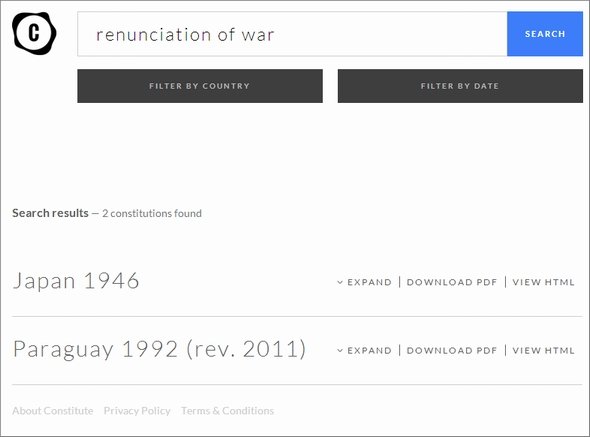Open the About Constitute footer link
The width and height of the screenshot is (590, 437).
click(53, 411)
